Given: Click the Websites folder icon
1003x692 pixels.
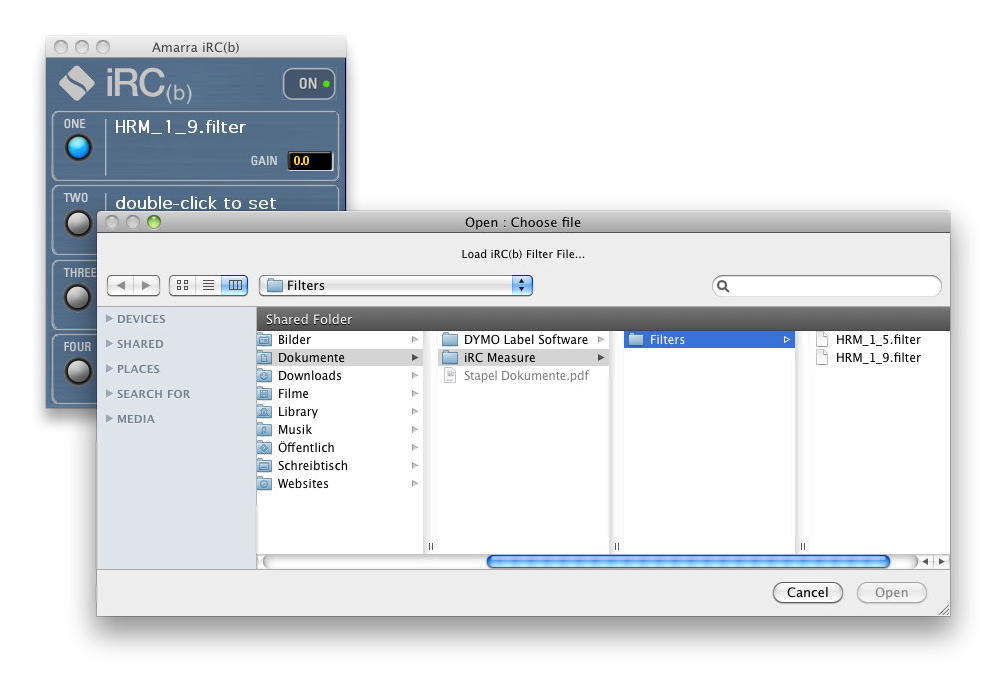Looking at the screenshot, I should [265, 484].
